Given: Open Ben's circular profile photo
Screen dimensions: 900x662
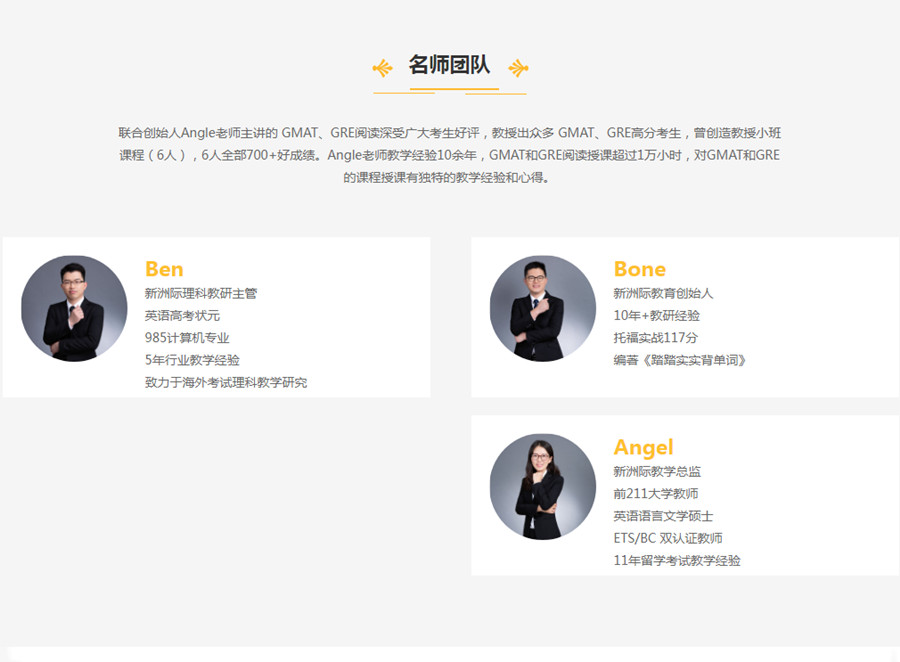Looking at the screenshot, I should click(74, 308).
